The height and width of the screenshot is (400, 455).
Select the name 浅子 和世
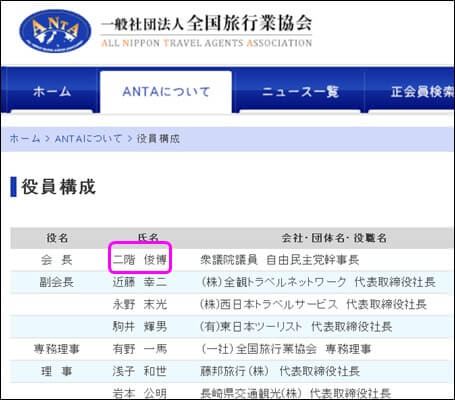pos(140,371)
